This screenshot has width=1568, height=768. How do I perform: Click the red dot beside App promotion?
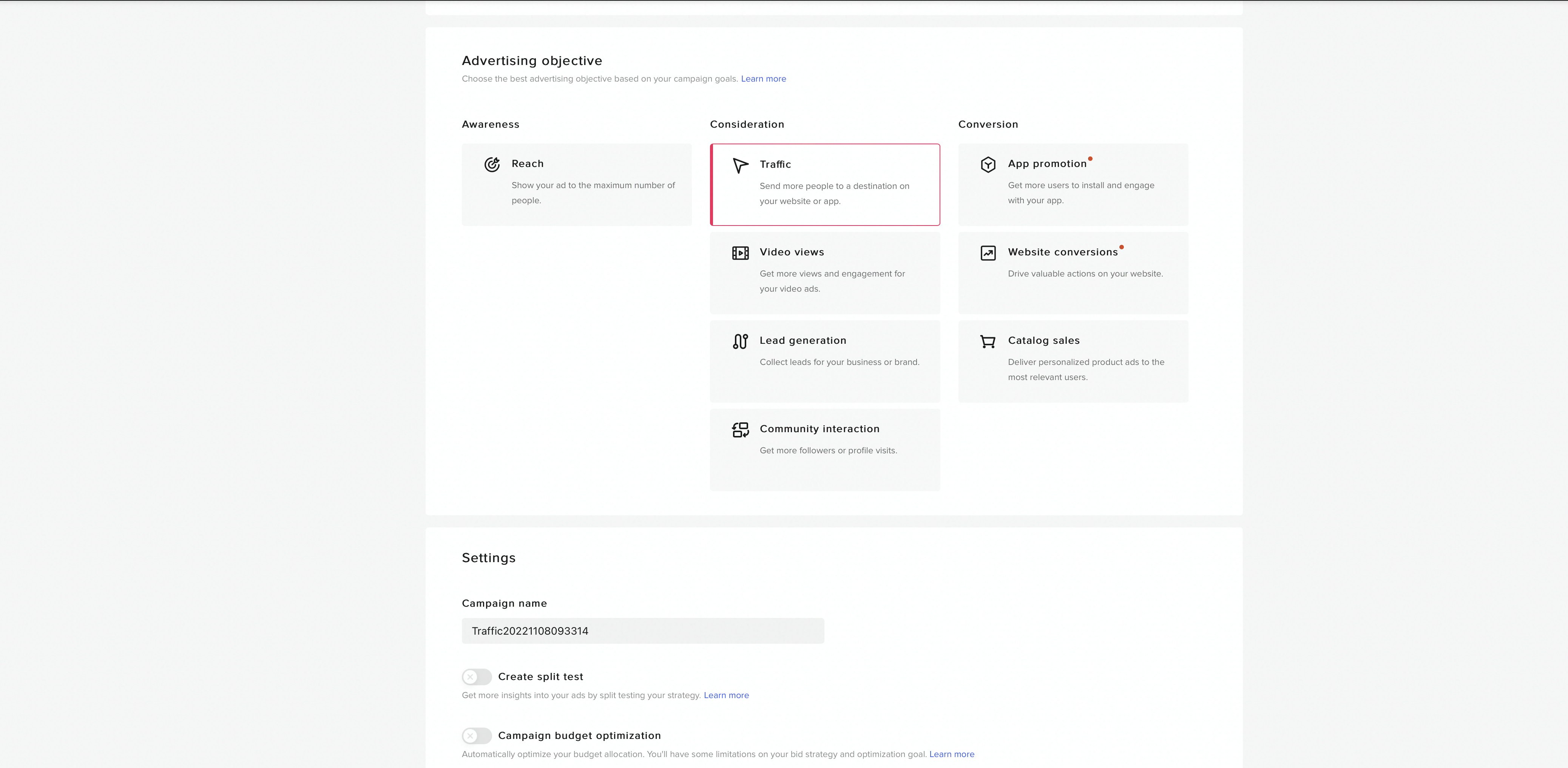coord(1090,158)
